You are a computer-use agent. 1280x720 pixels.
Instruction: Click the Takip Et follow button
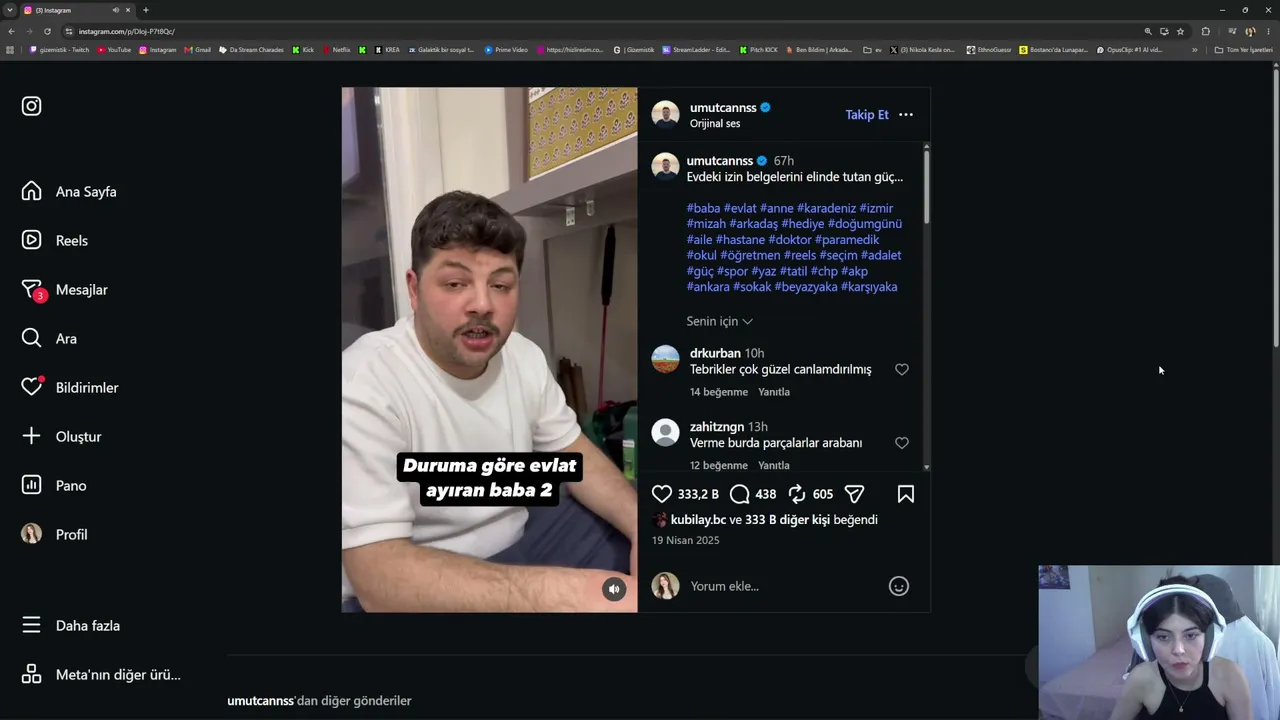pyautogui.click(x=867, y=115)
